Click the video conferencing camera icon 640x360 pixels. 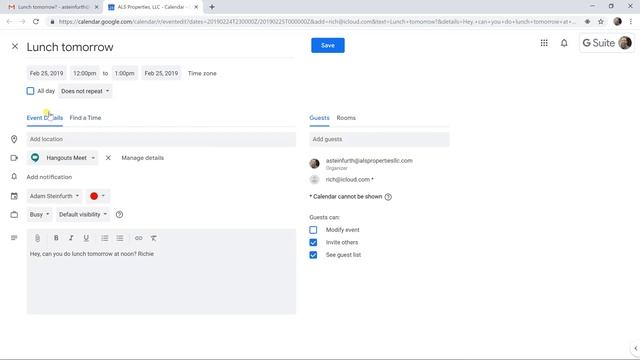pyautogui.click(x=14, y=158)
